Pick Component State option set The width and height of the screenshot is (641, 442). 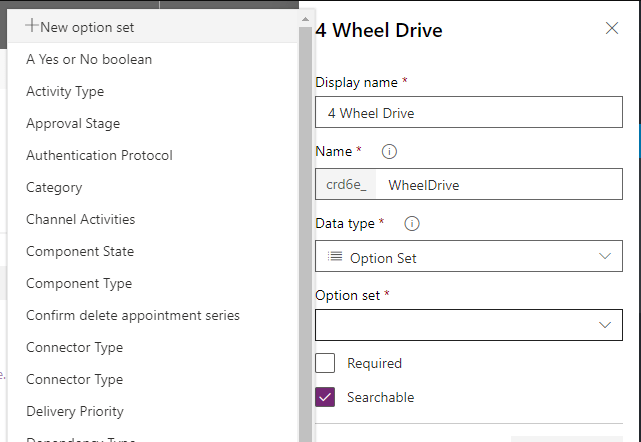[80, 251]
